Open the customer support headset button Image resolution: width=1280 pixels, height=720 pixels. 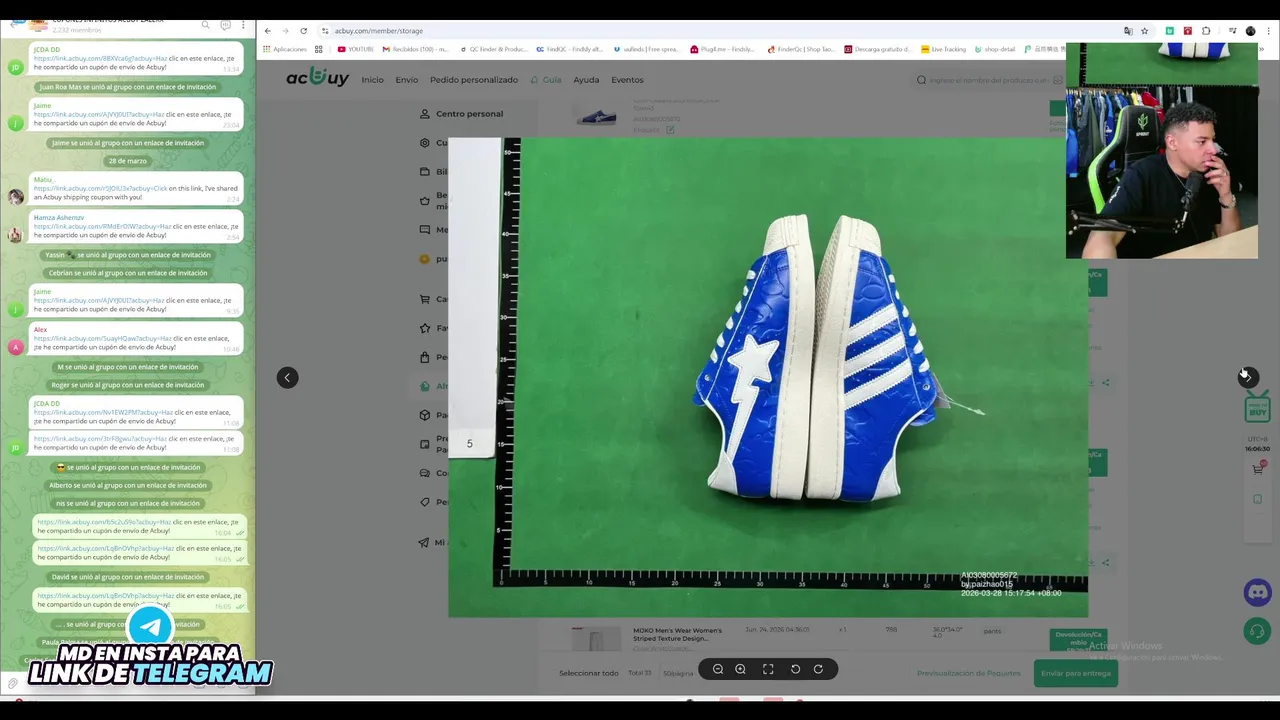pyautogui.click(x=1257, y=631)
